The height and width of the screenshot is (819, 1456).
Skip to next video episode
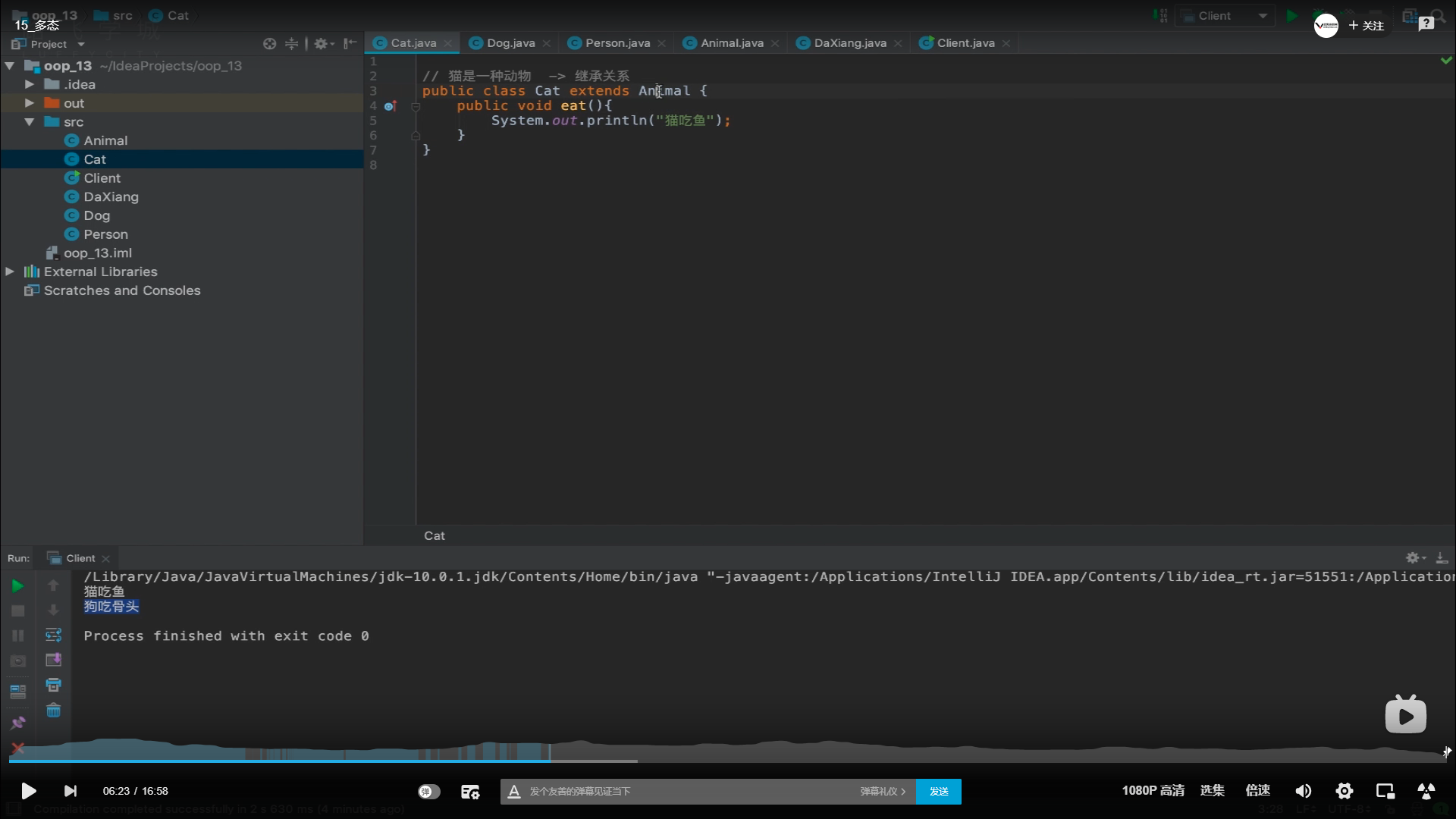(x=70, y=791)
